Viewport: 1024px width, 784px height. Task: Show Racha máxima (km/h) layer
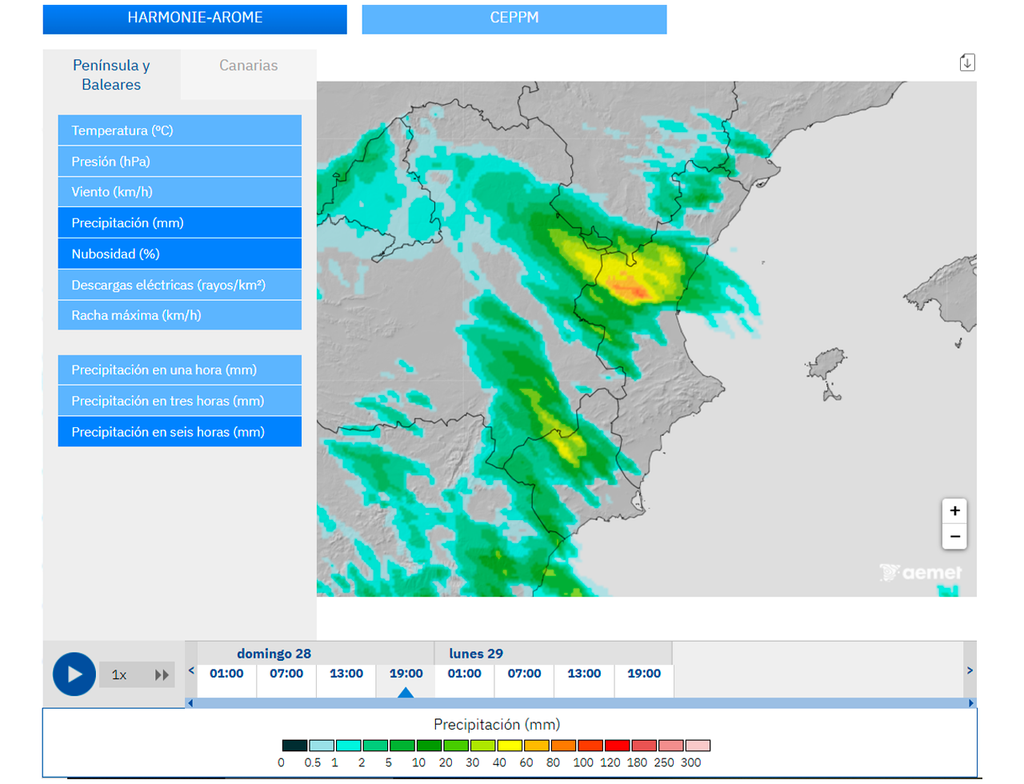[x=179, y=315]
